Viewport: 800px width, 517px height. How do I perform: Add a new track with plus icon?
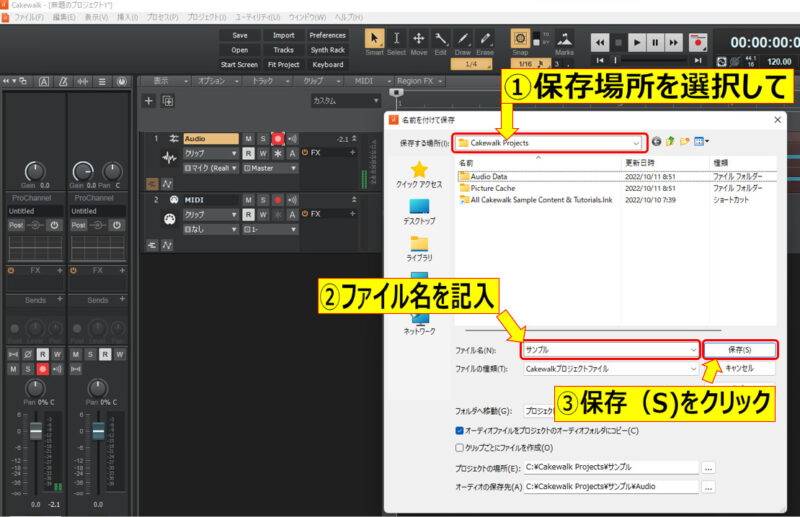tap(148, 101)
